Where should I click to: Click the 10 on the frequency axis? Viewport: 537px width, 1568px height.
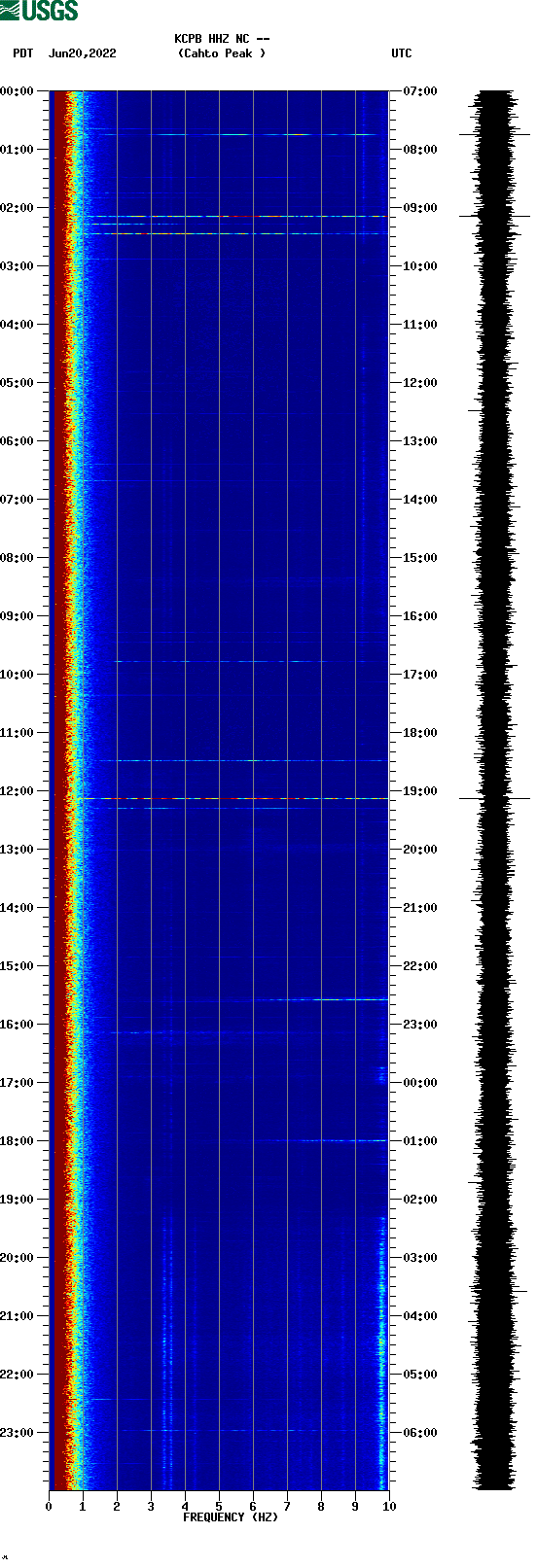(389, 1507)
